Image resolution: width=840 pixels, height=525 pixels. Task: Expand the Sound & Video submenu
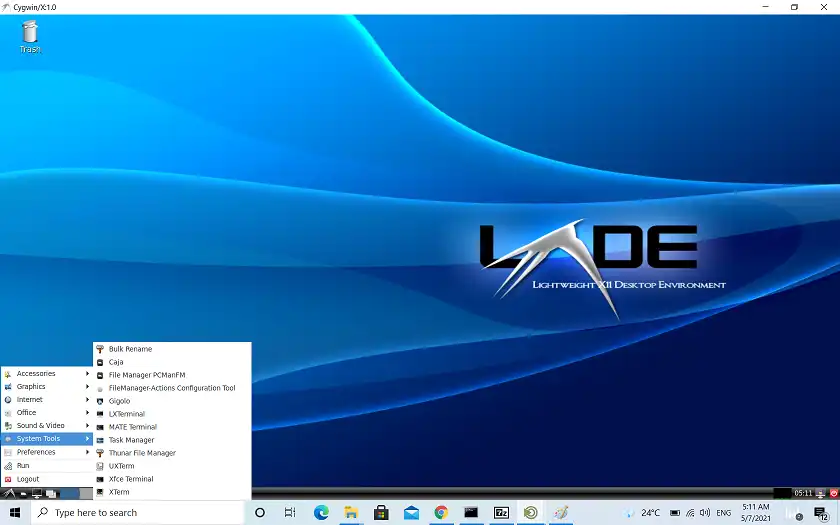pos(47,425)
